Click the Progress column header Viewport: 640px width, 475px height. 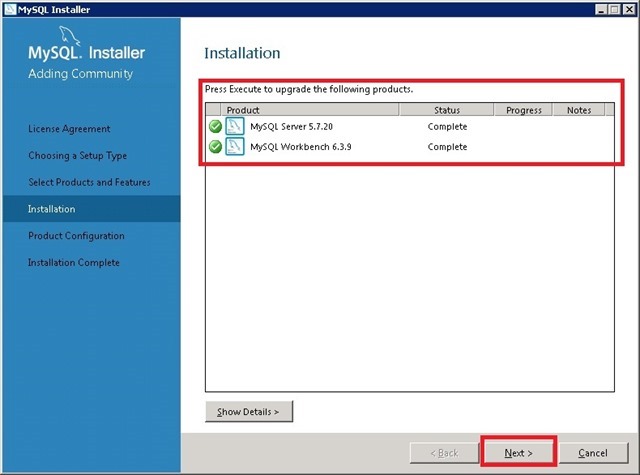pos(524,110)
